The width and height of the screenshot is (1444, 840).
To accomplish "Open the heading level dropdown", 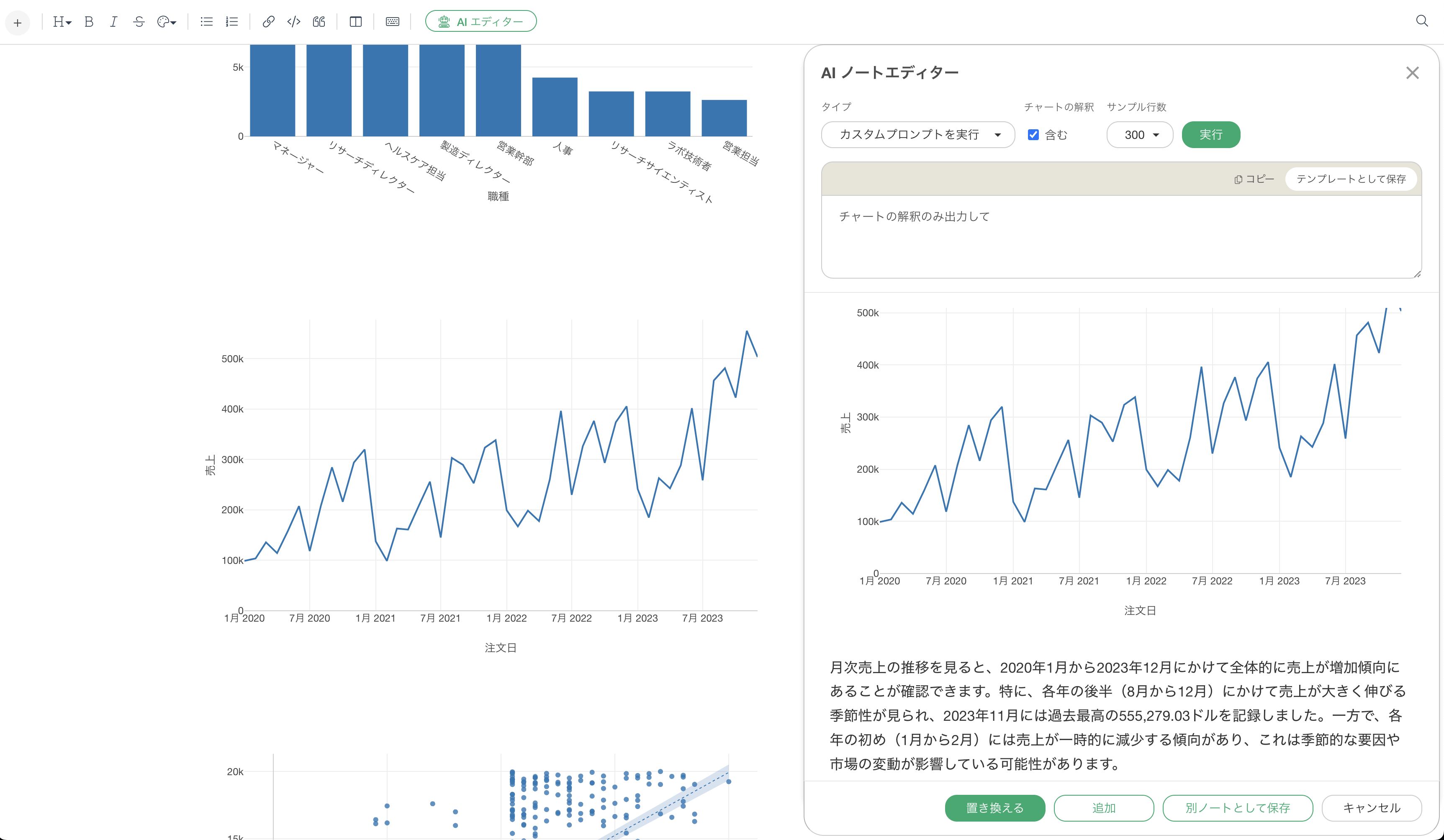I will click(x=62, y=22).
